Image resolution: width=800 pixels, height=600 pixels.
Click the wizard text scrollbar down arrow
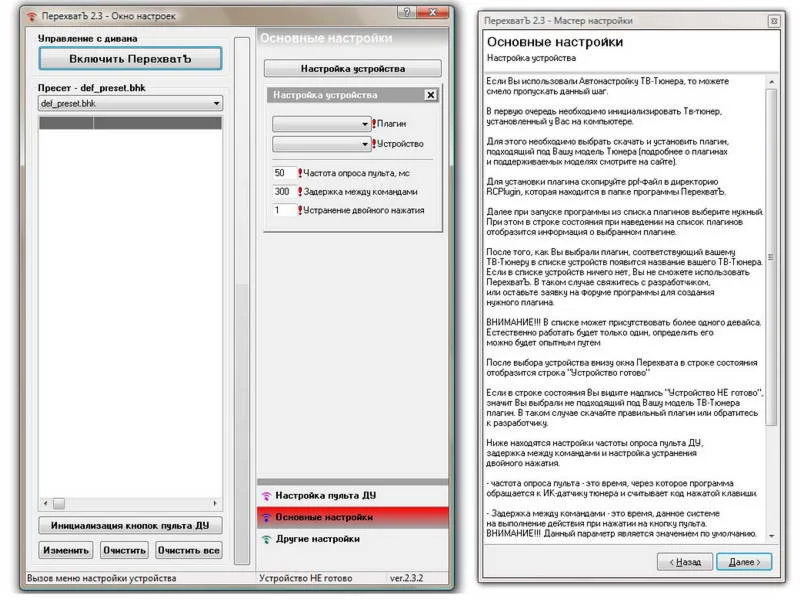[771, 536]
